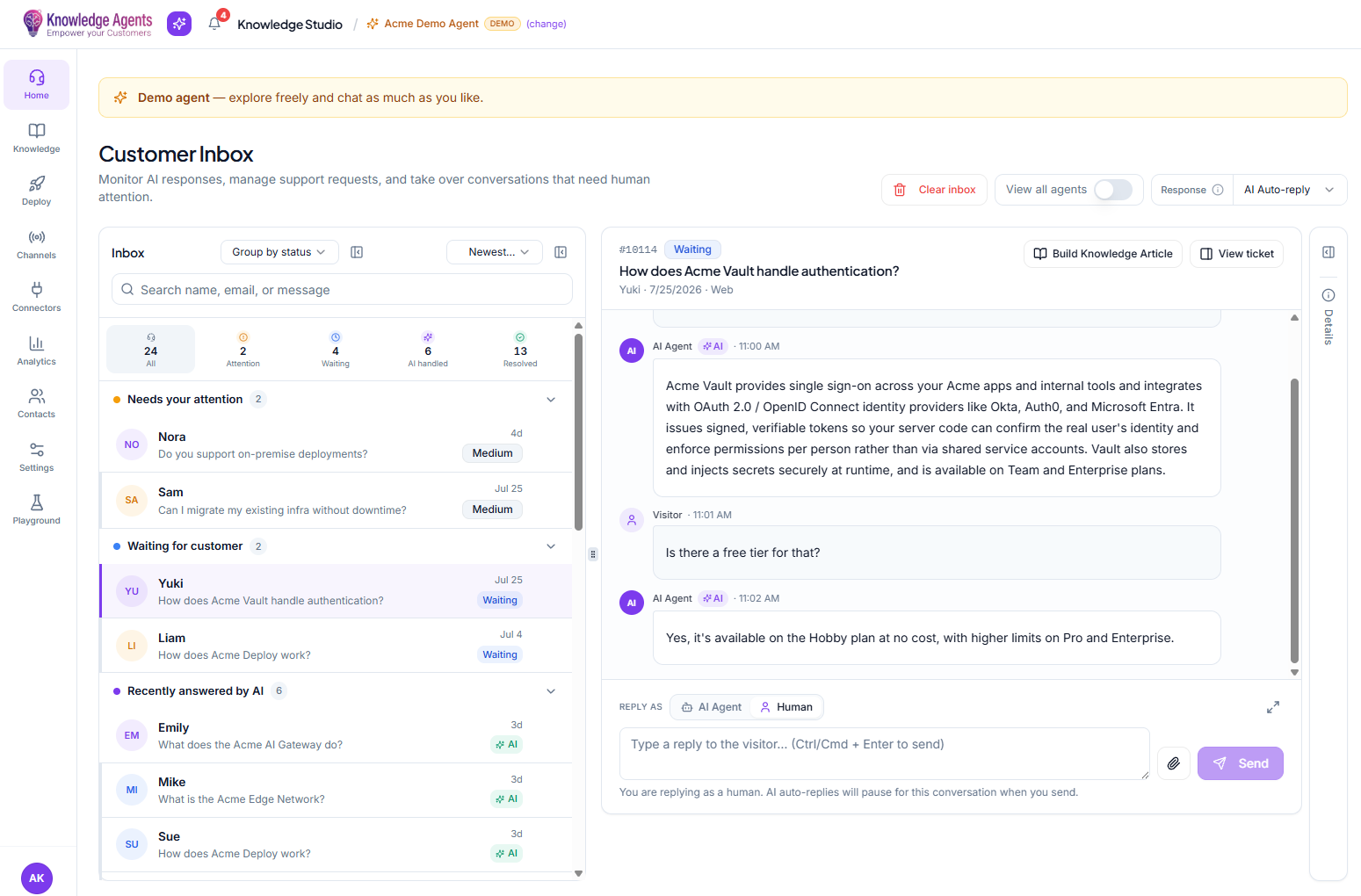
Task: Click Nora's NO avatar
Action: (x=132, y=444)
